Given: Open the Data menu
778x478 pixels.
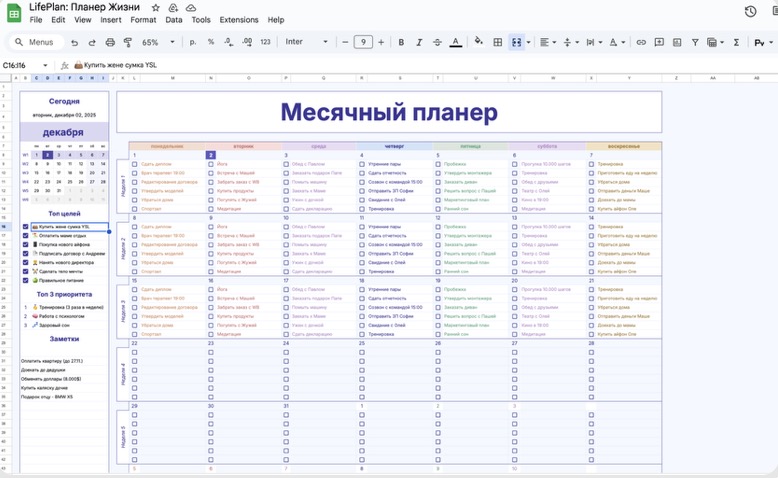Looking at the screenshot, I should 174,20.
